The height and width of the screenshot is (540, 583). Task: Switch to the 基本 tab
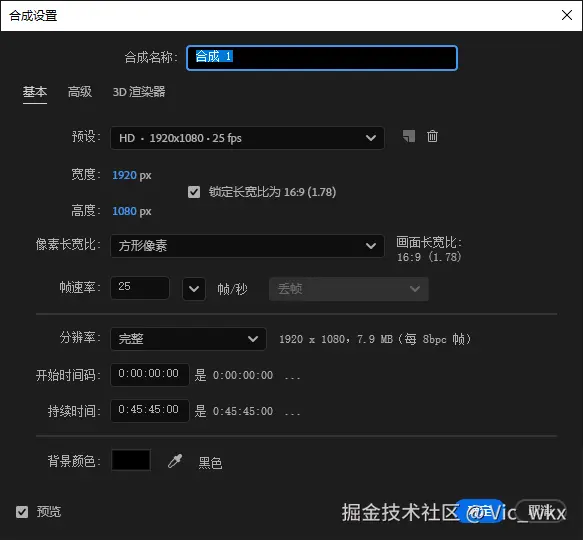pos(35,92)
